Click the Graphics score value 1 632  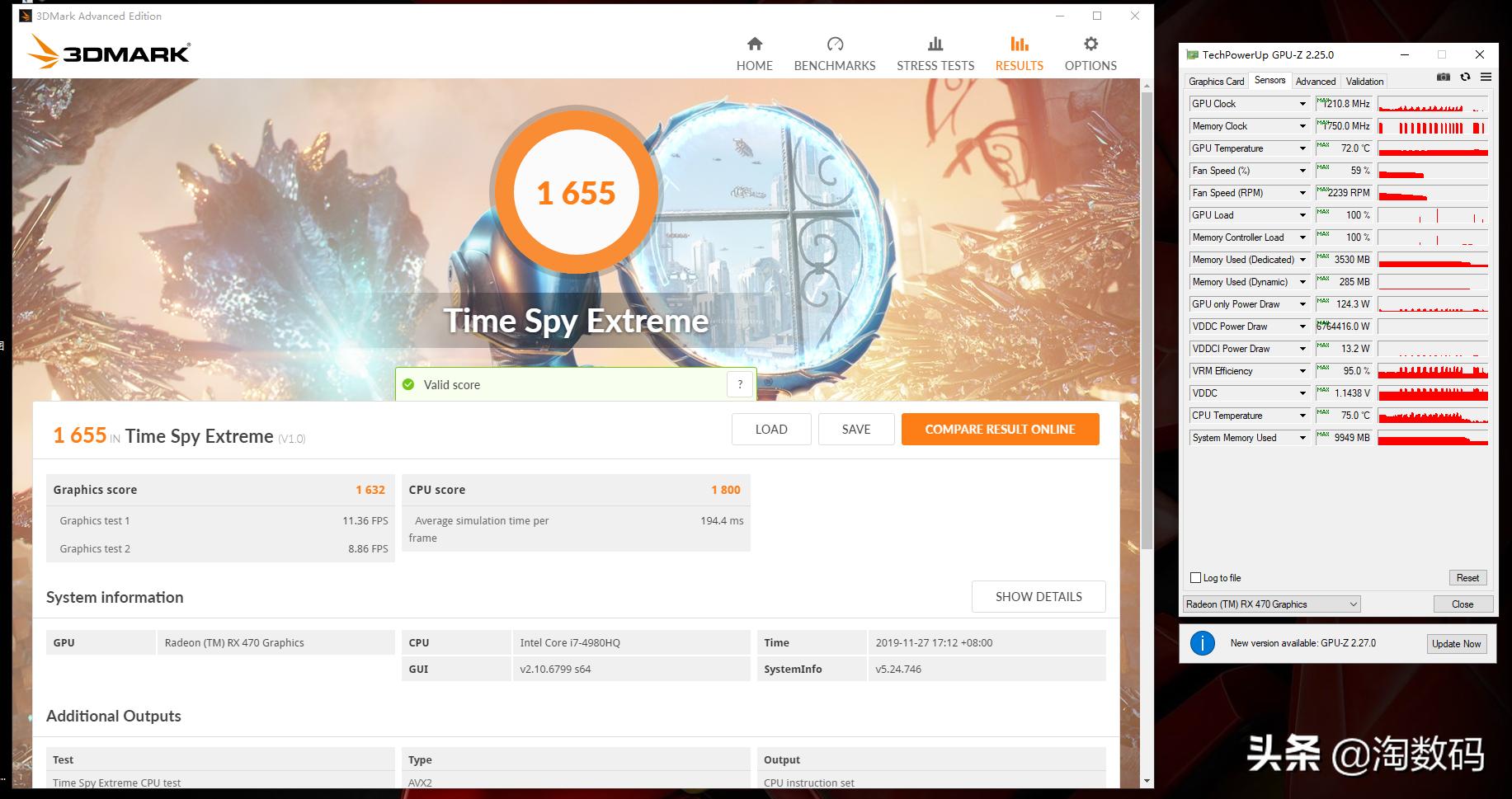(x=370, y=490)
